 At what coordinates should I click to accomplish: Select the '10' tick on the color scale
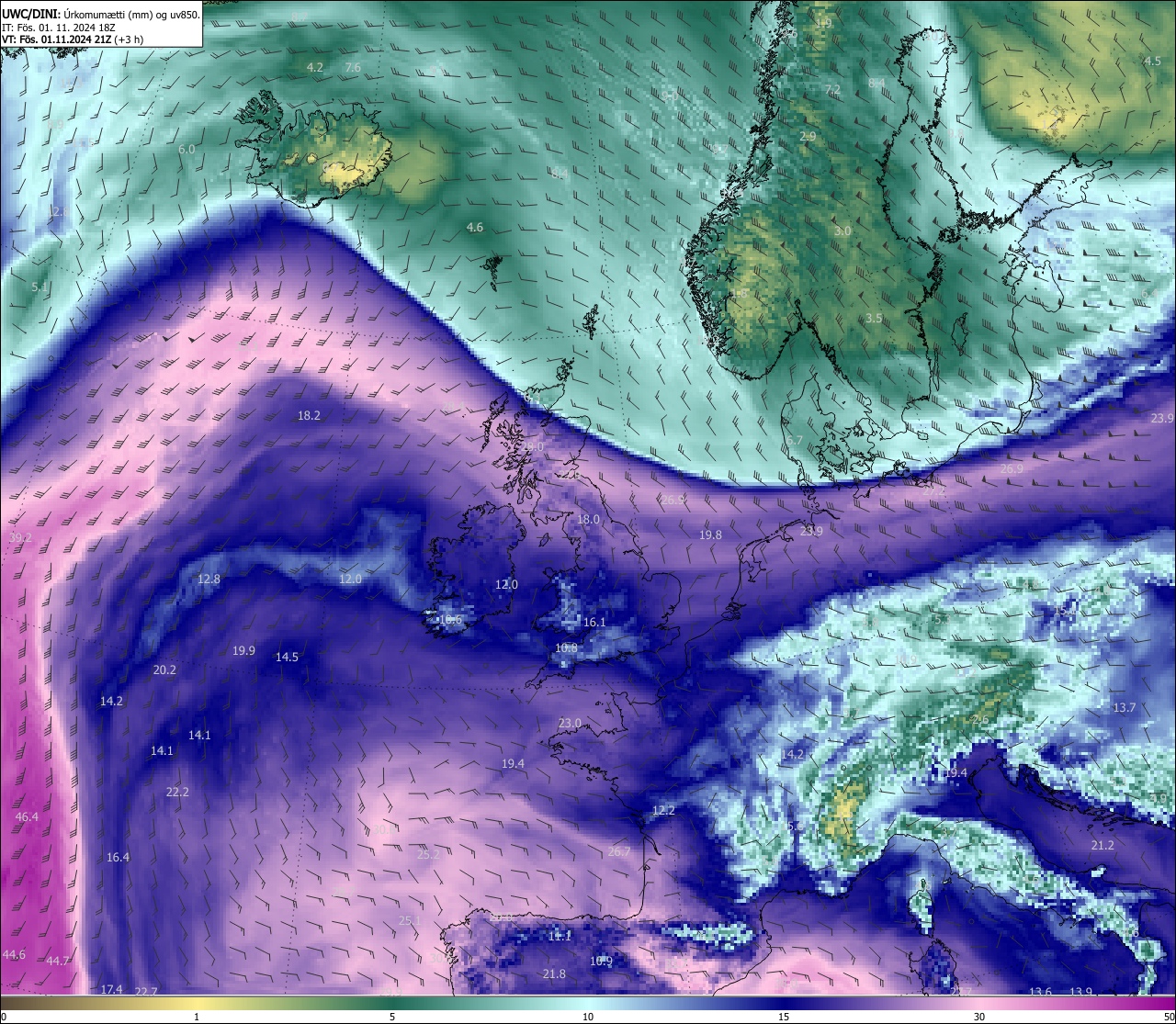[588, 1016]
